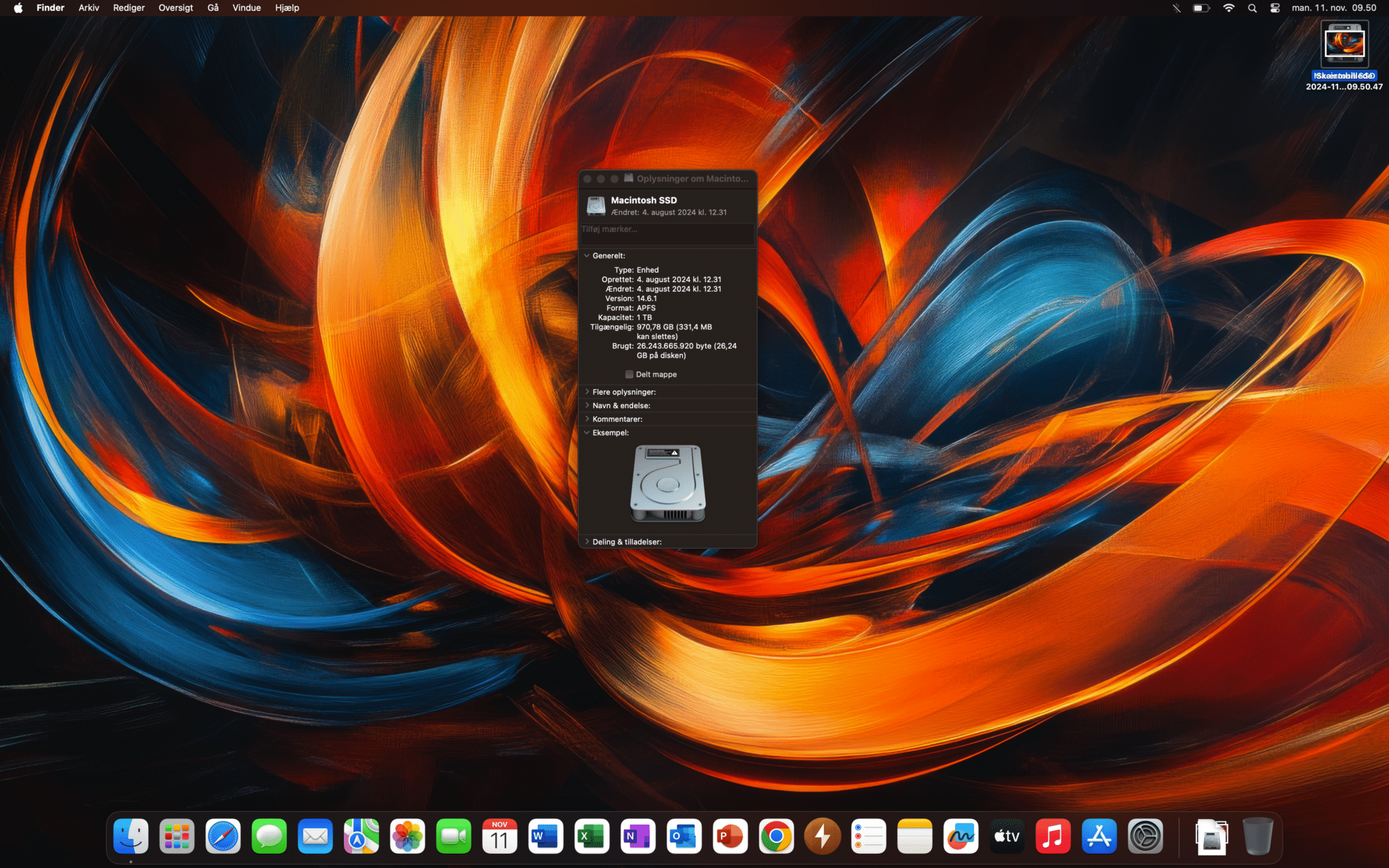
Task: Open the Photos app
Action: [408, 836]
